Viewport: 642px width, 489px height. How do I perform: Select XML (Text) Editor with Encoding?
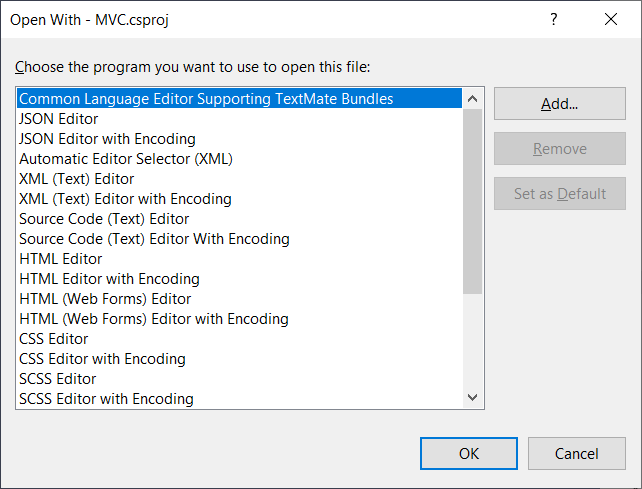(125, 199)
